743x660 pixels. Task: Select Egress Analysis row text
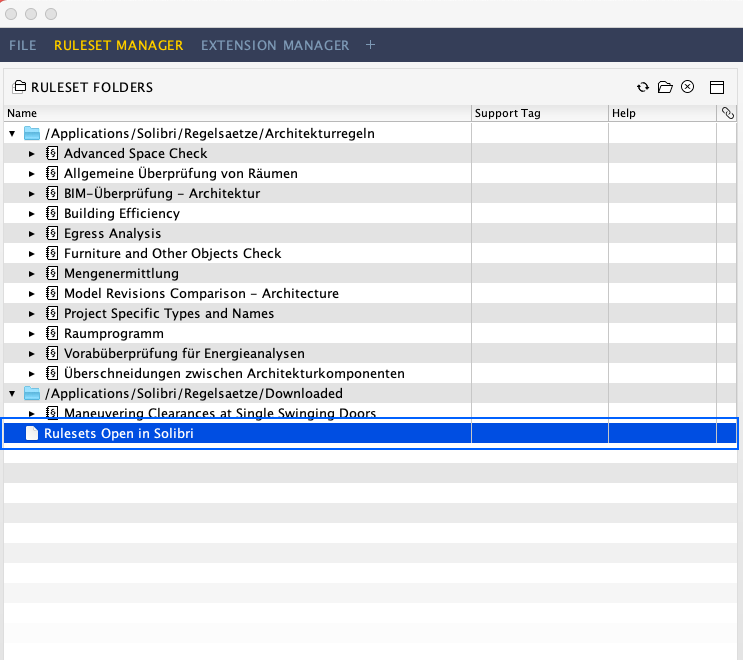click(x=112, y=233)
